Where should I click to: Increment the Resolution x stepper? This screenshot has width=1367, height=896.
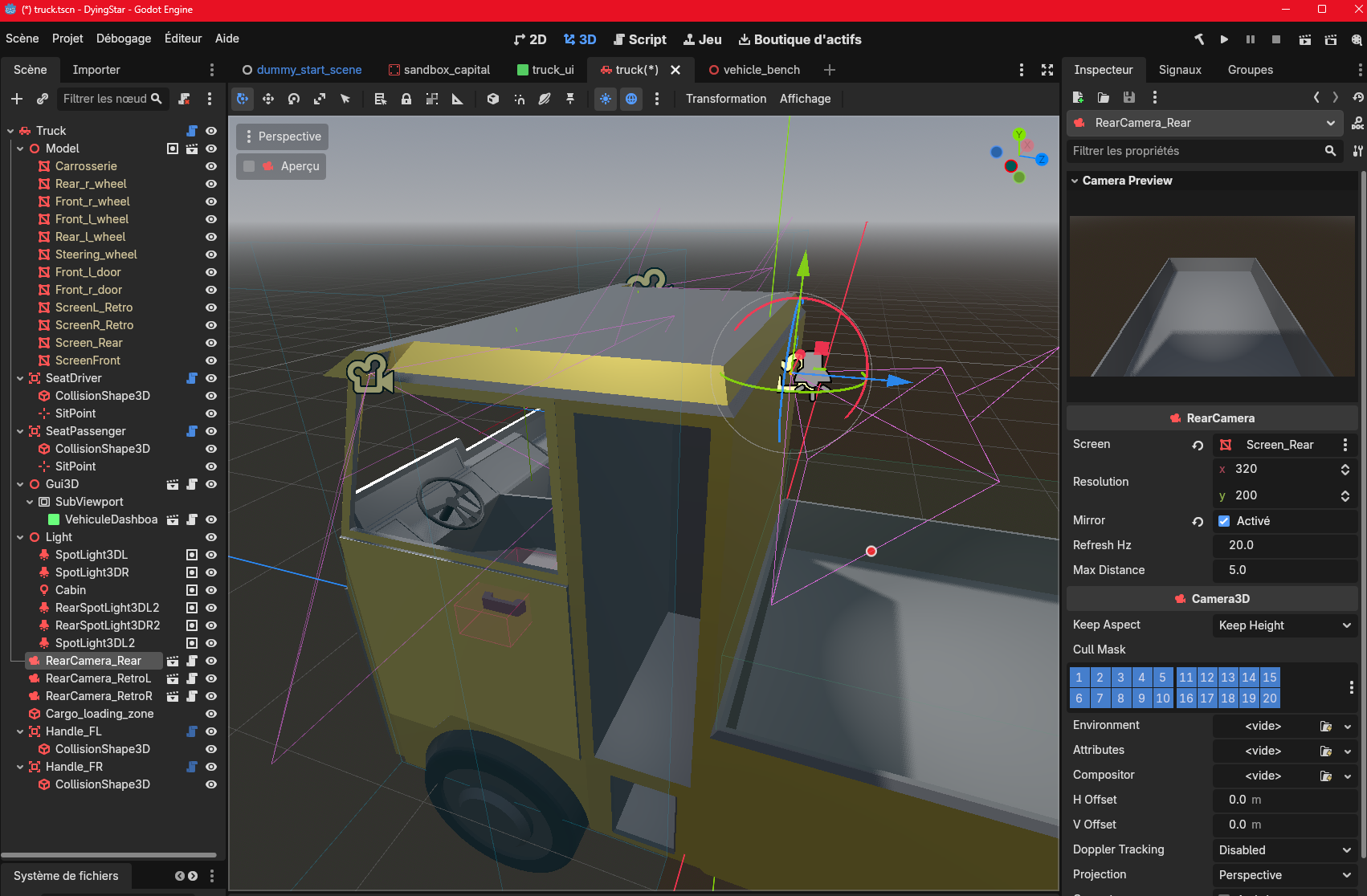click(x=1345, y=466)
